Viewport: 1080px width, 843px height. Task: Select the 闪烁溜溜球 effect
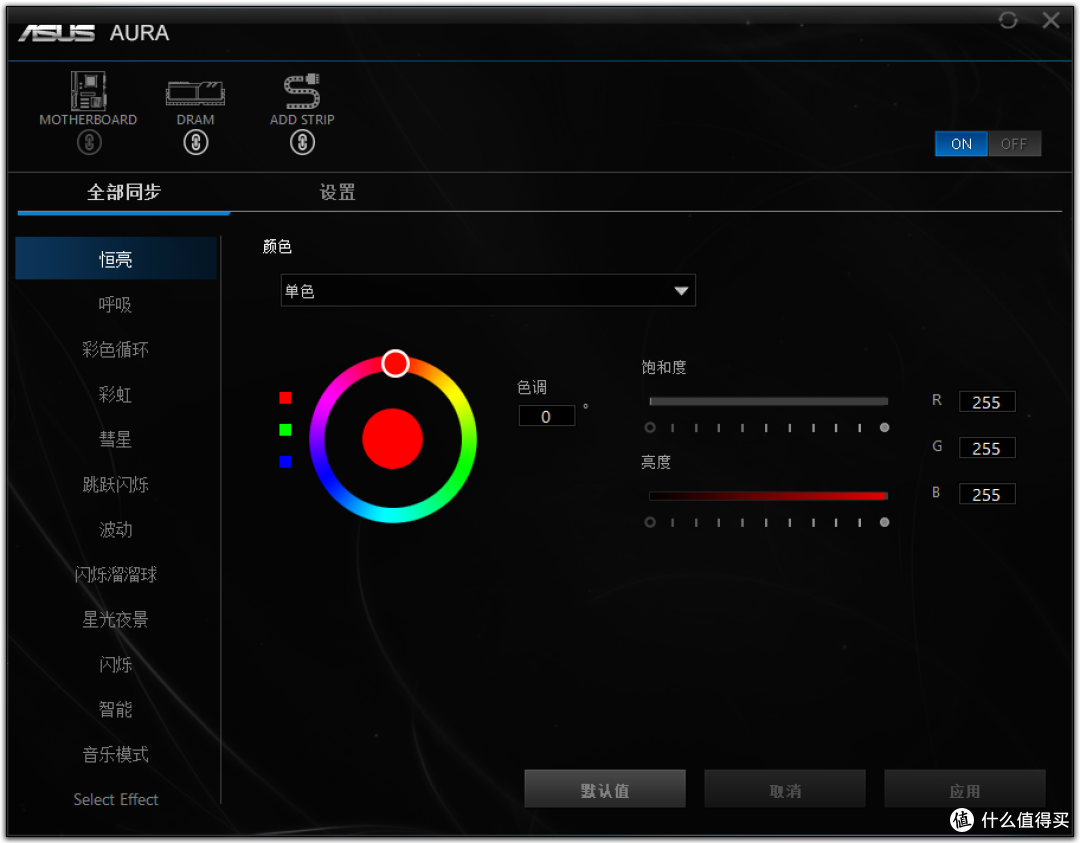point(116,574)
